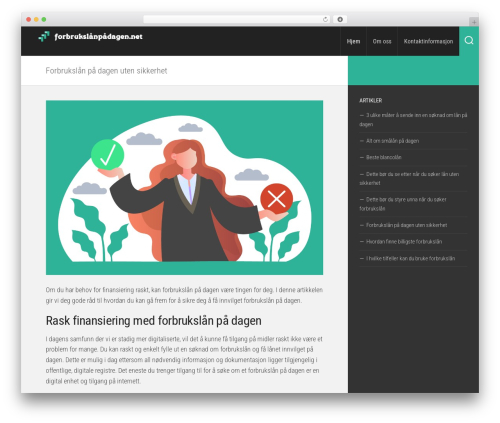The image size is (500, 423).
Task: Open the Hjem menu item
Action: (x=353, y=41)
